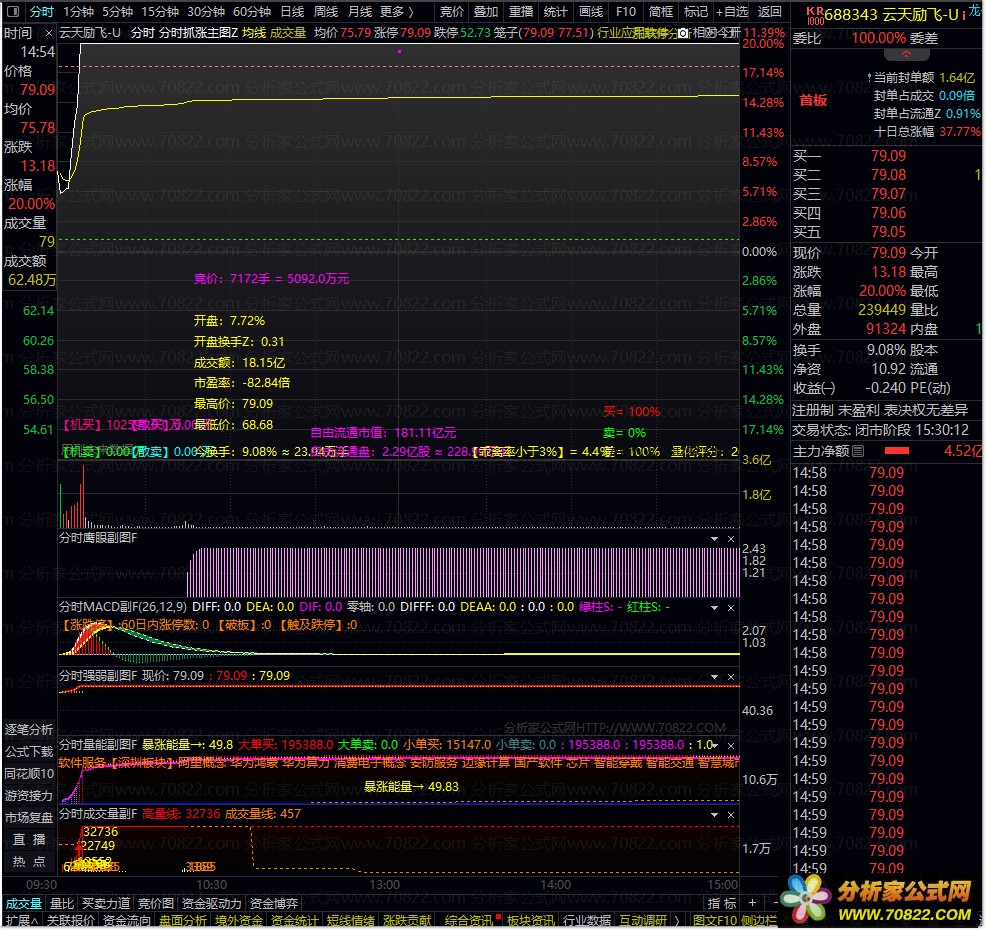The width and height of the screenshot is (988, 931).
Task: Toggle the 均线 average line legend
Action: click(255, 33)
